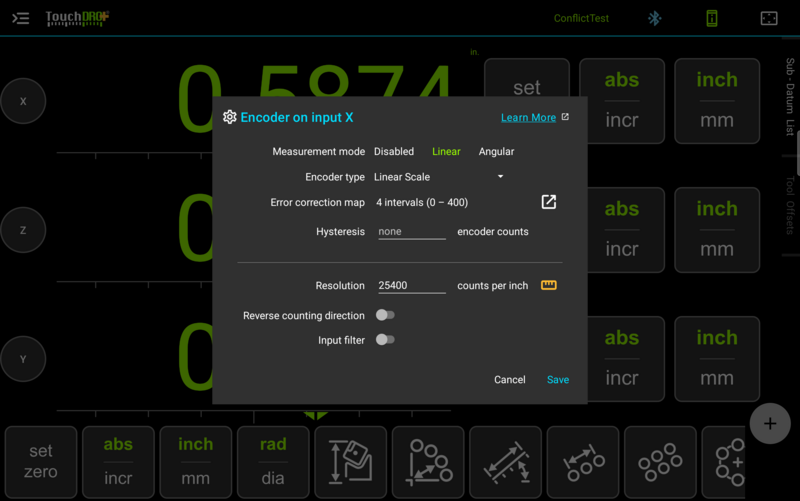Image resolution: width=800 pixels, height=501 pixels.
Task: Tap the Z axis round button
Action: point(23,230)
